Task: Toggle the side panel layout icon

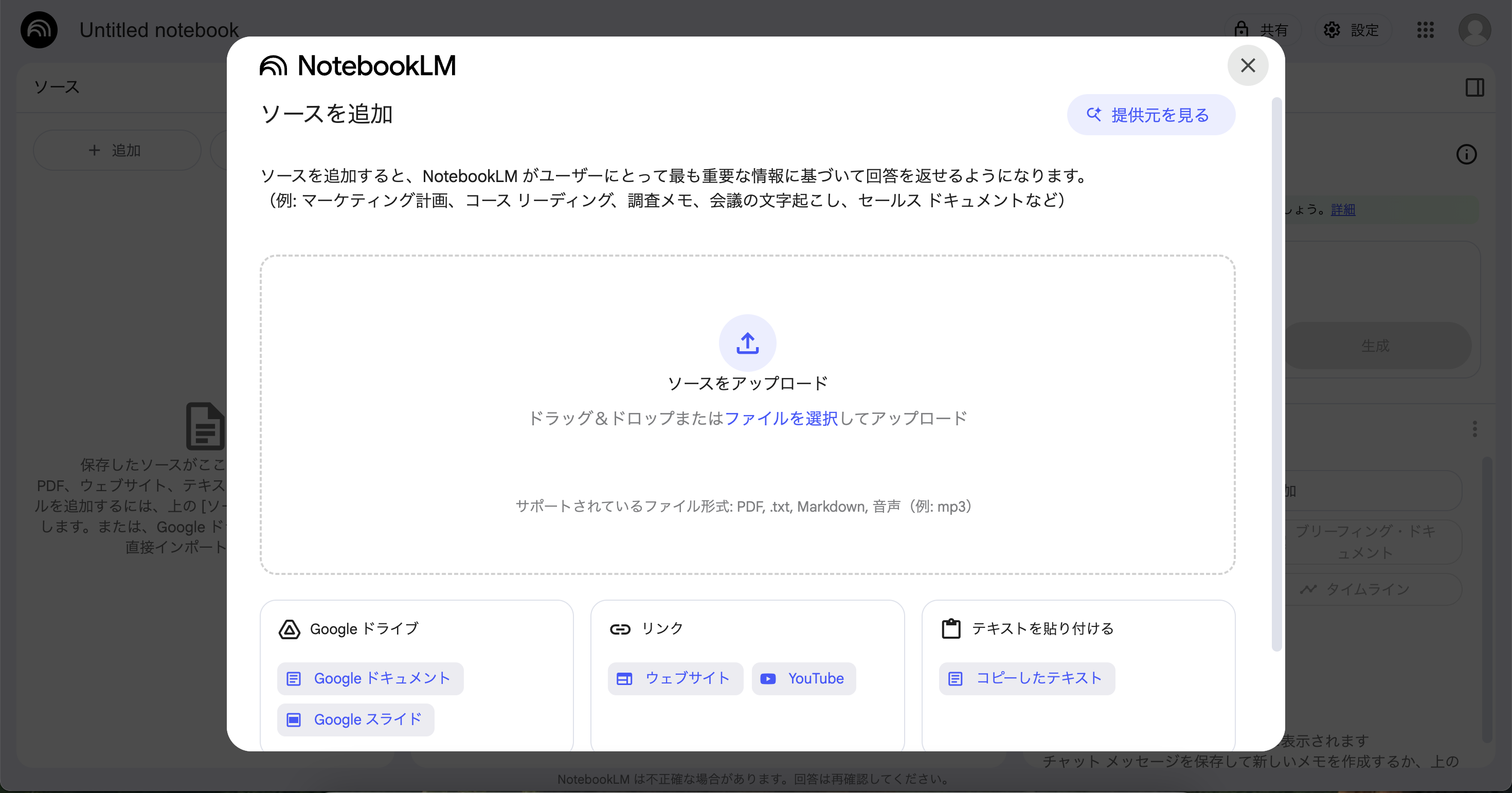Action: click(1474, 87)
